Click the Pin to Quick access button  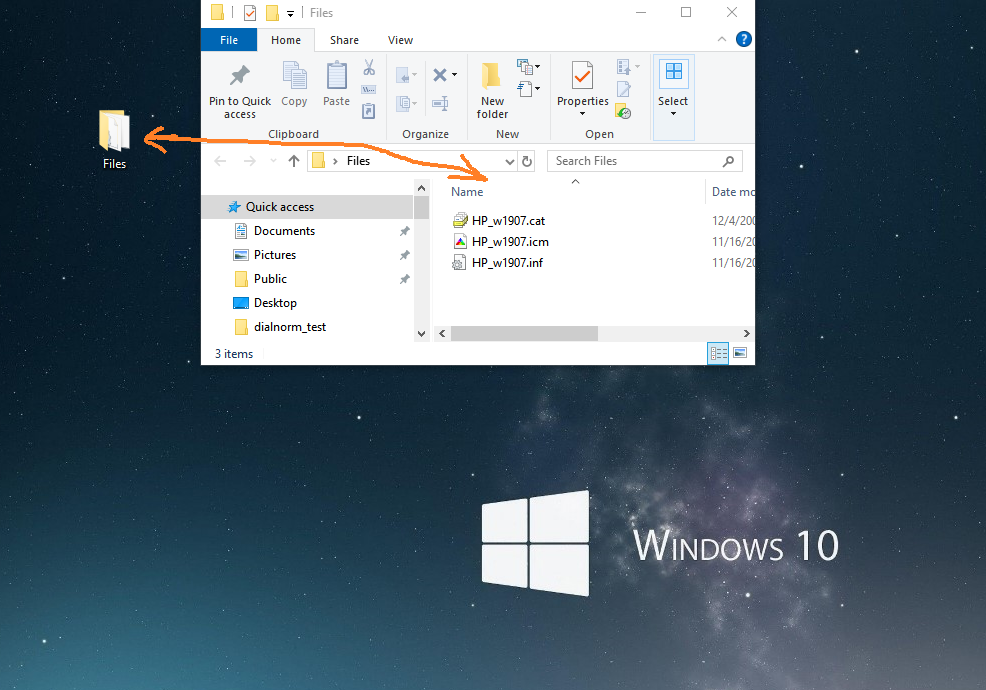[240, 91]
